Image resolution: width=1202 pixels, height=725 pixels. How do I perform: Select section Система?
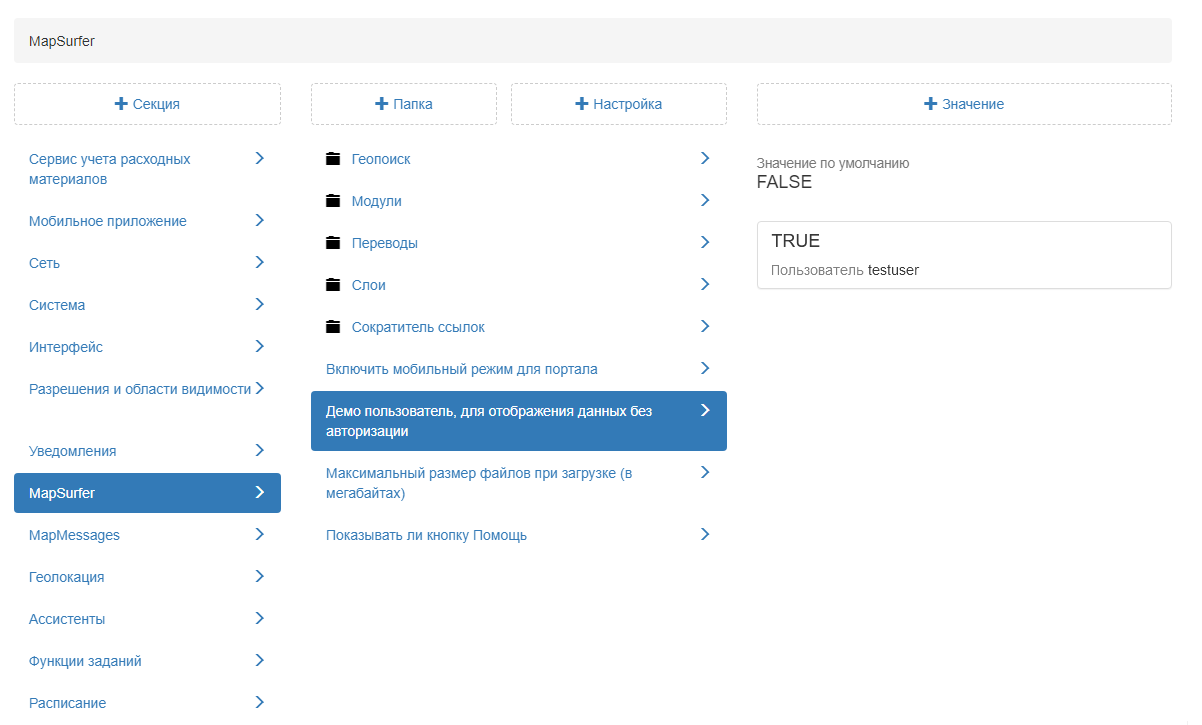pos(147,305)
